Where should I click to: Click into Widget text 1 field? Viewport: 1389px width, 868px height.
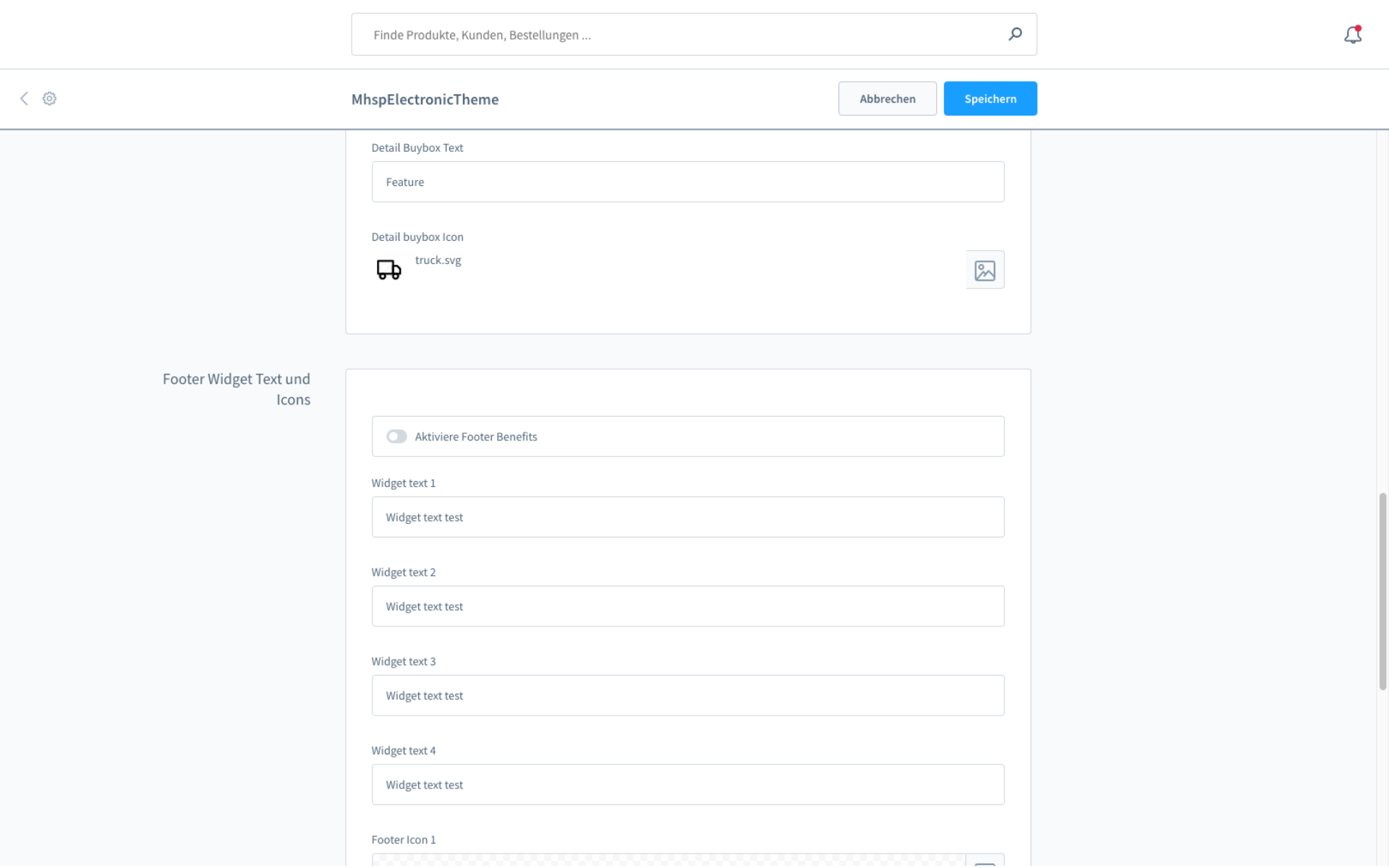[x=687, y=517]
